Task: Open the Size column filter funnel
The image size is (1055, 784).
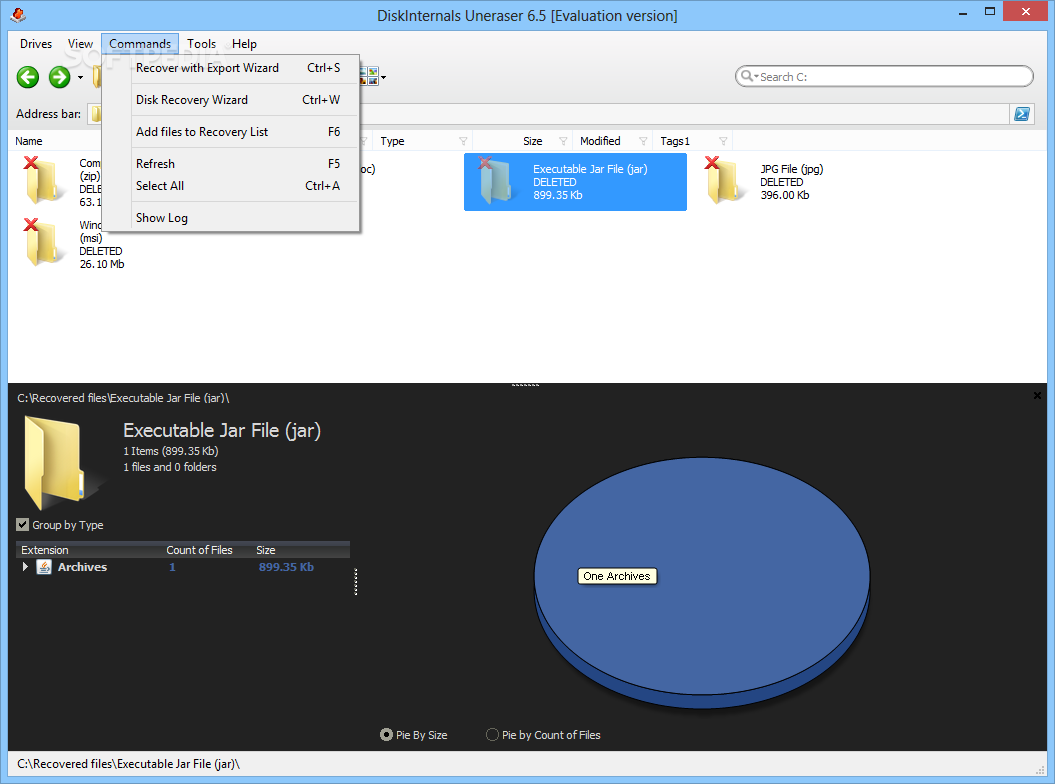Action: coord(563,141)
